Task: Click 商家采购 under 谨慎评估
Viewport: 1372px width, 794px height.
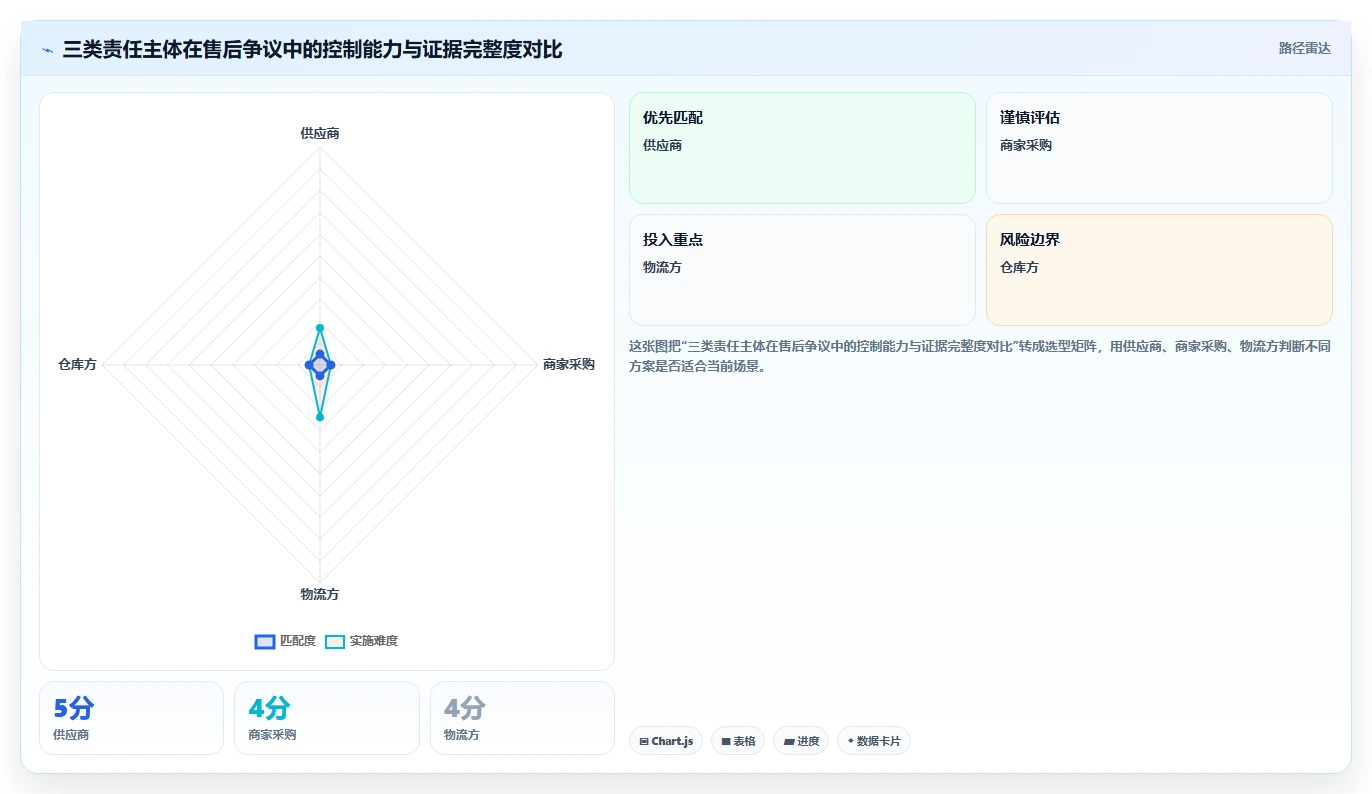Action: tap(1026, 145)
